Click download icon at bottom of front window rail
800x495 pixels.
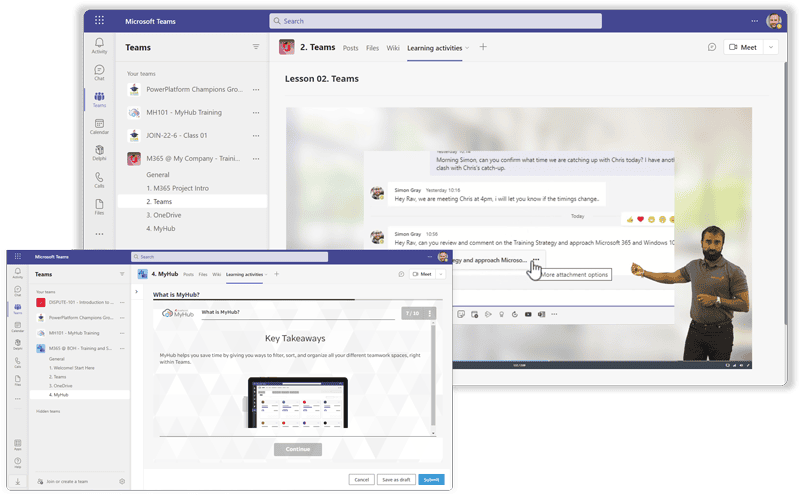18,481
